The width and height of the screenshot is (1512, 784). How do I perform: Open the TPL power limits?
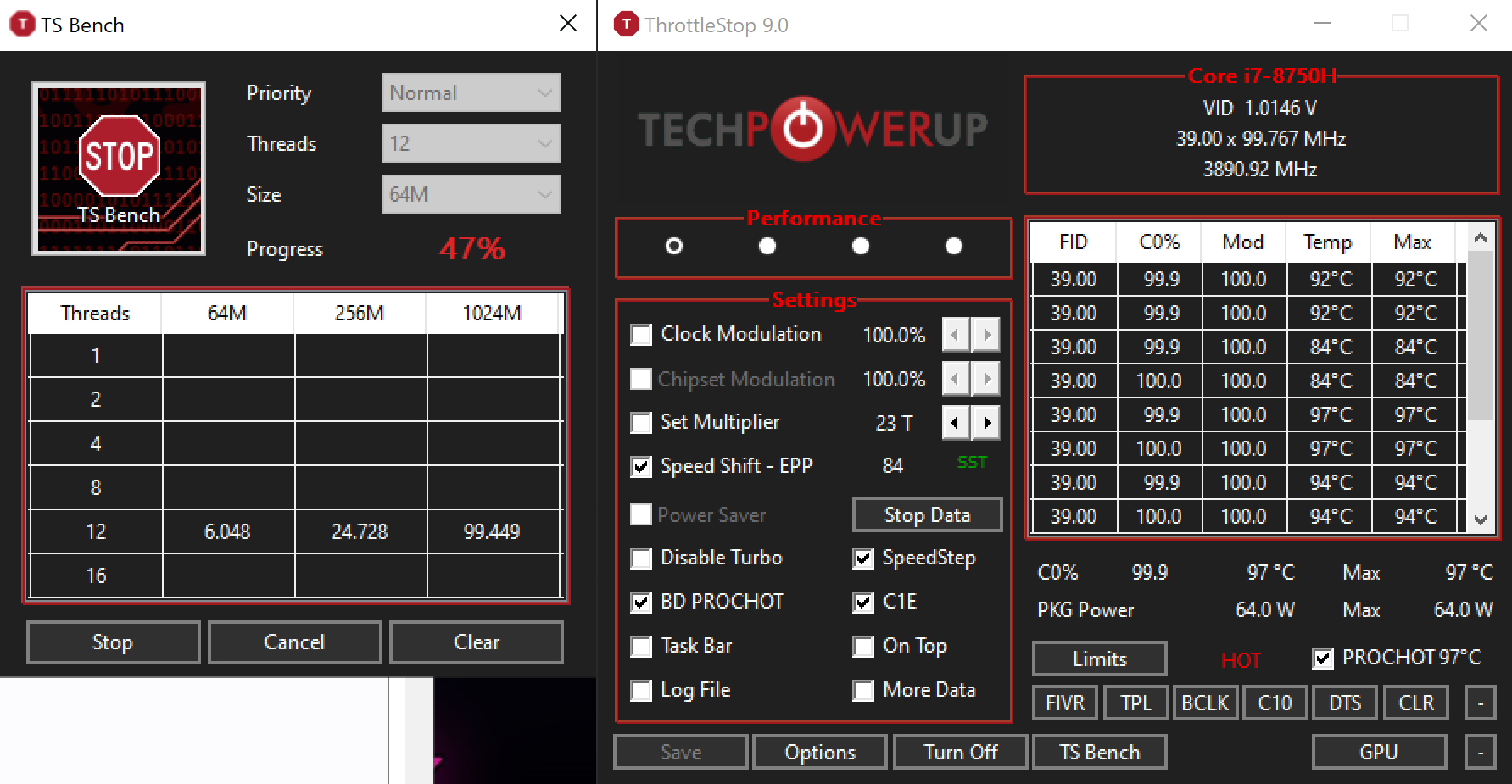(x=1135, y=703)
